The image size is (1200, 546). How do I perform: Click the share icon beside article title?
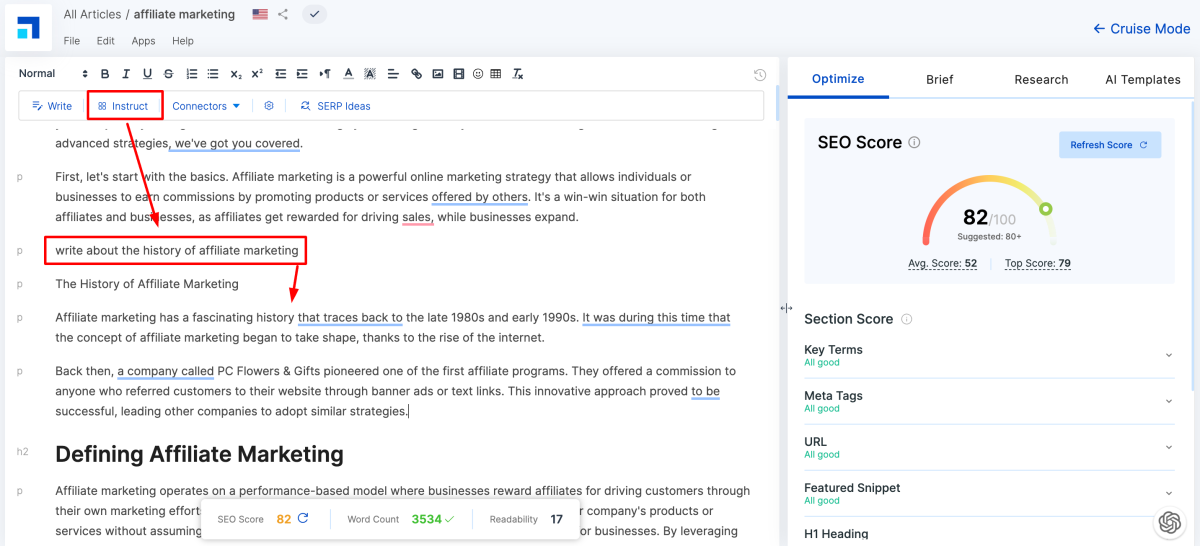coord(283,14)
